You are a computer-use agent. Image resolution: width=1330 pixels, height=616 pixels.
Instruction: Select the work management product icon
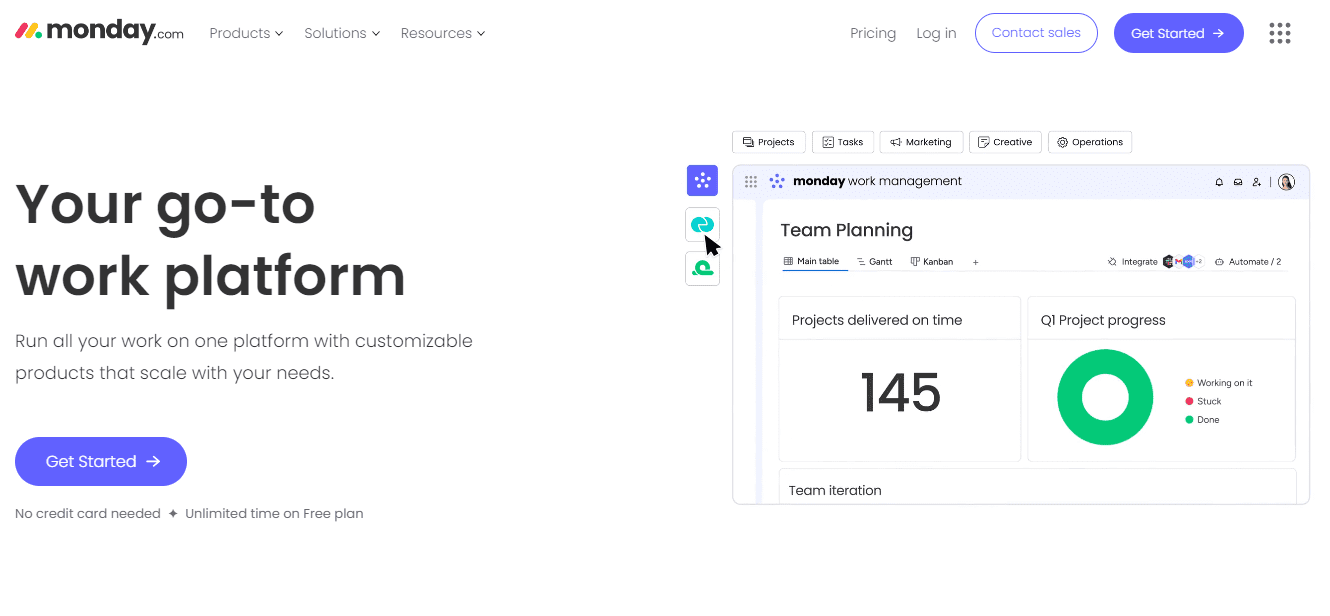(x=702, y=181)
